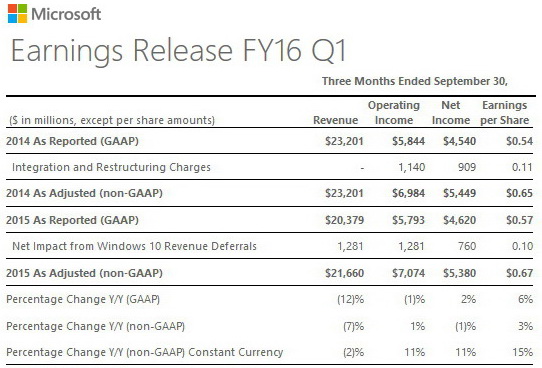This screenshot has width=542, height=368.
Task: Click the Three Months Ended September 30 header
Action: click(x=414, y=81)
